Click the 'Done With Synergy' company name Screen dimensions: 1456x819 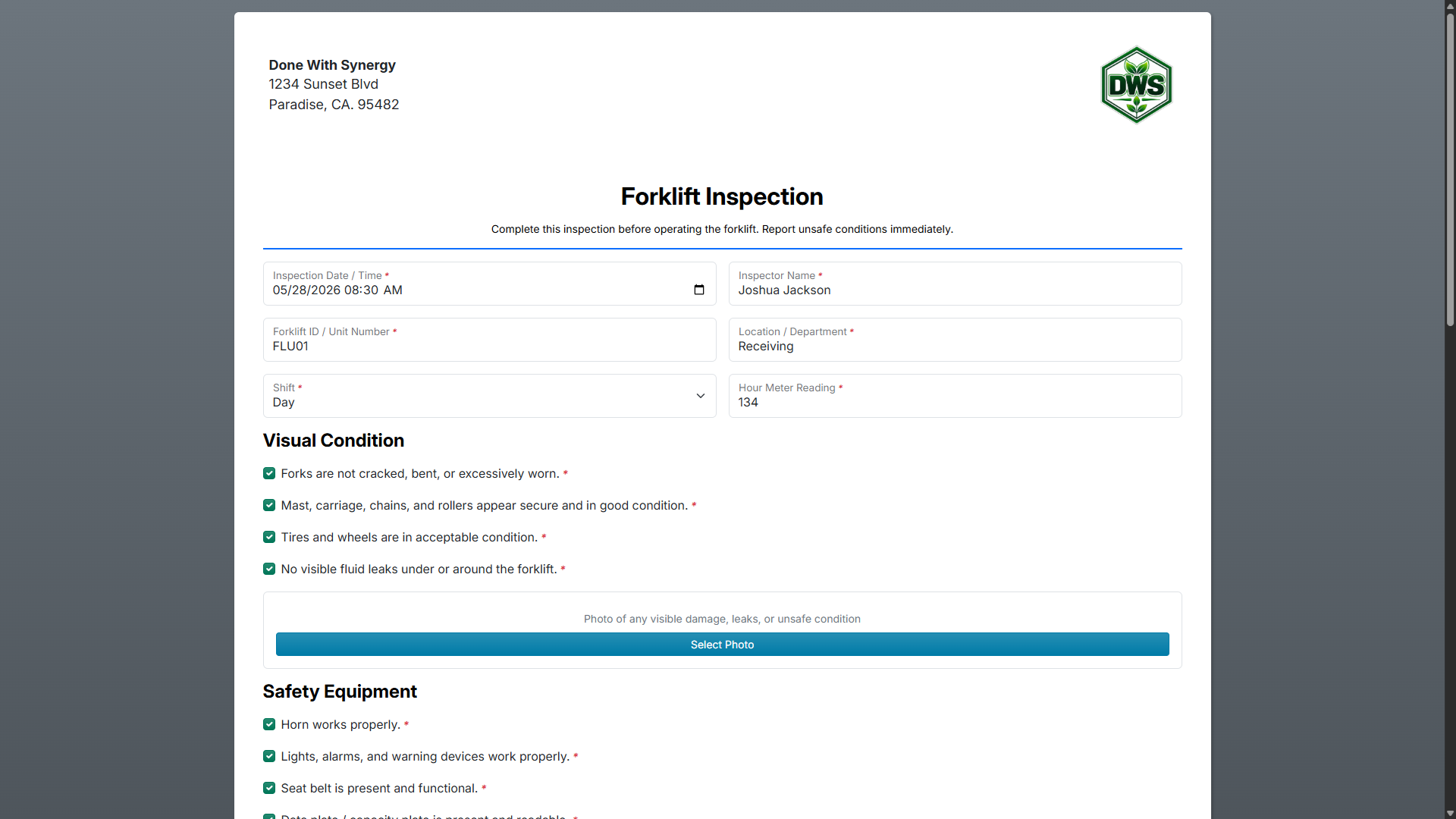[x=332, y=65]
